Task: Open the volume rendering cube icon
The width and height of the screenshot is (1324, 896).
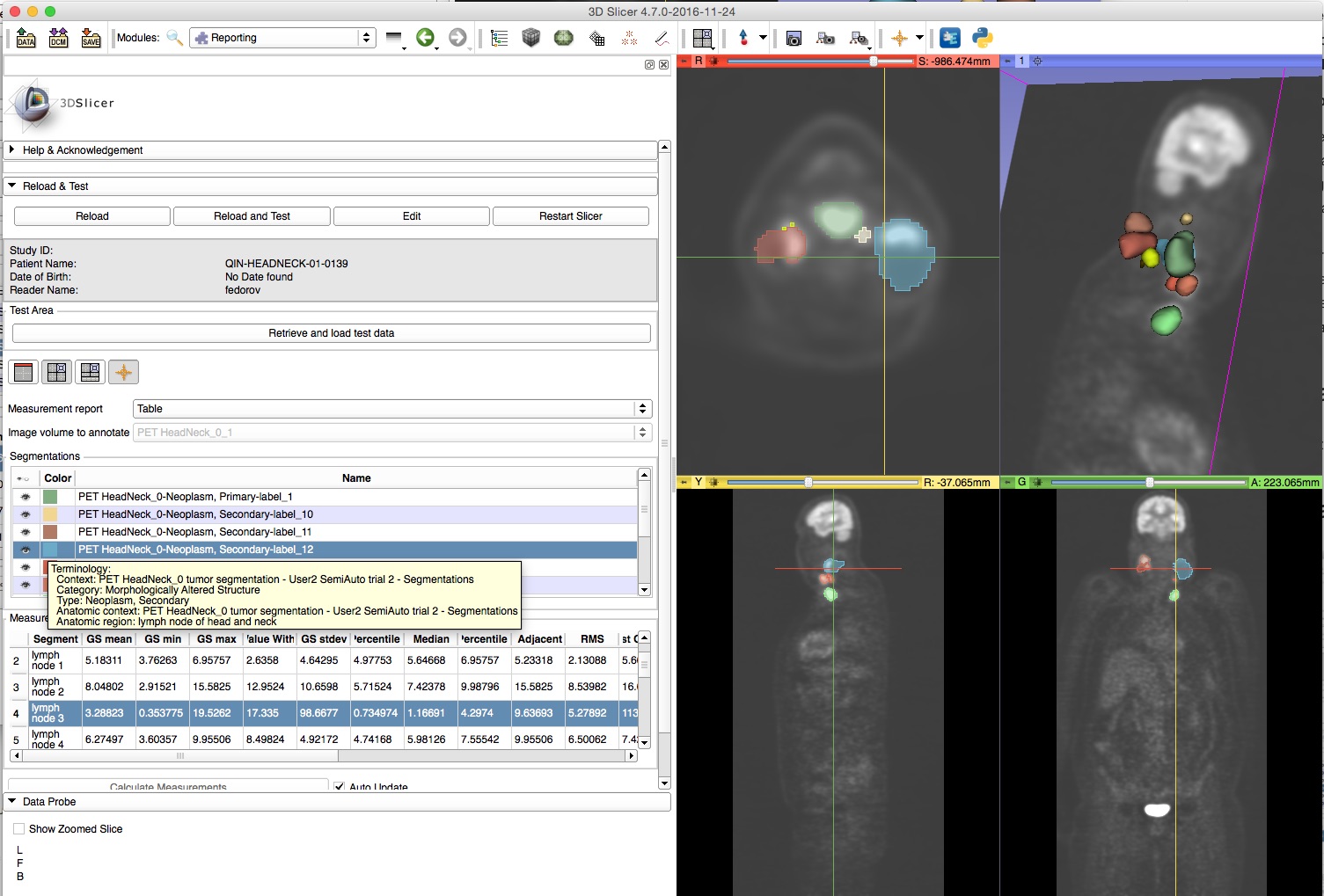Action: [x=530, y=38]
